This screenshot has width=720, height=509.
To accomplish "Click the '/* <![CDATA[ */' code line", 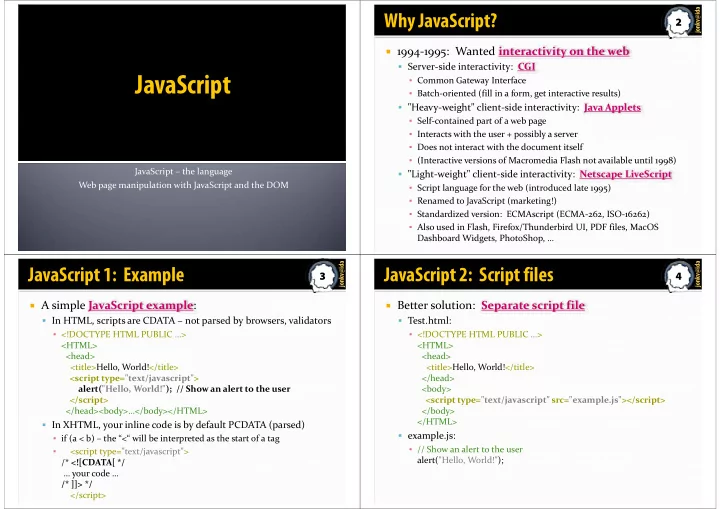I will click(x=93, y=463).
